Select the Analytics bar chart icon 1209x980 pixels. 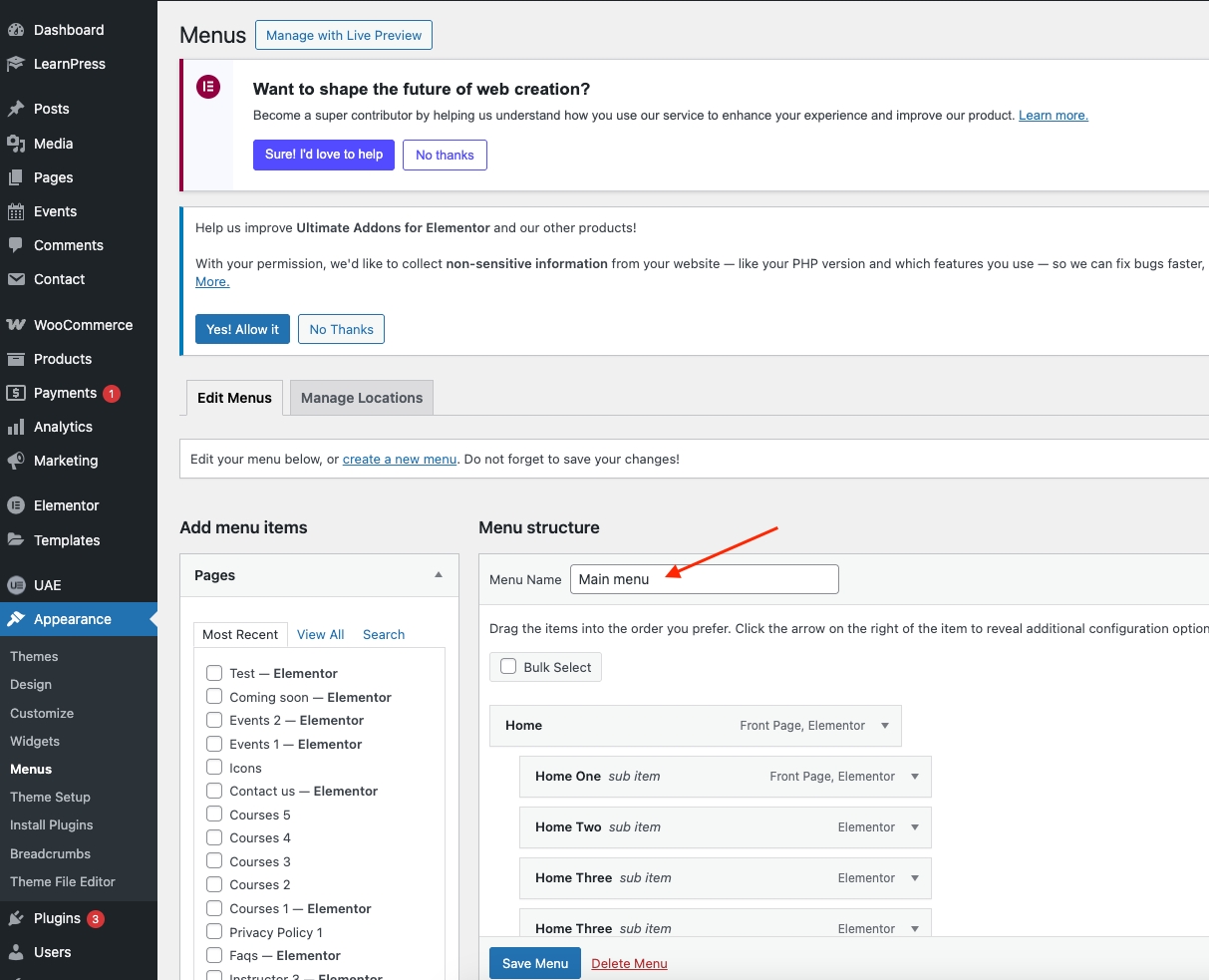coord(16,427)
